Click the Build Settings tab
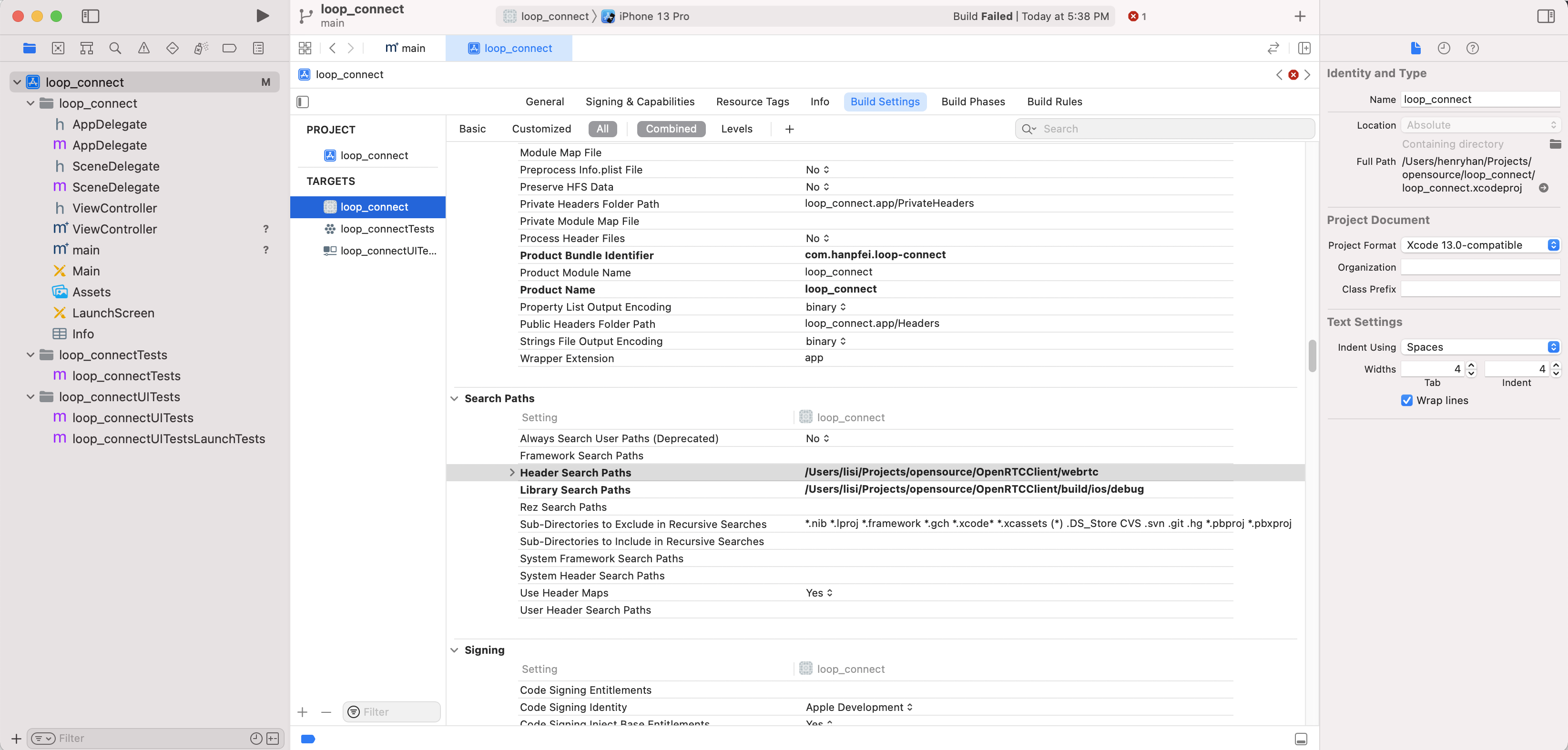 [885, 101]
